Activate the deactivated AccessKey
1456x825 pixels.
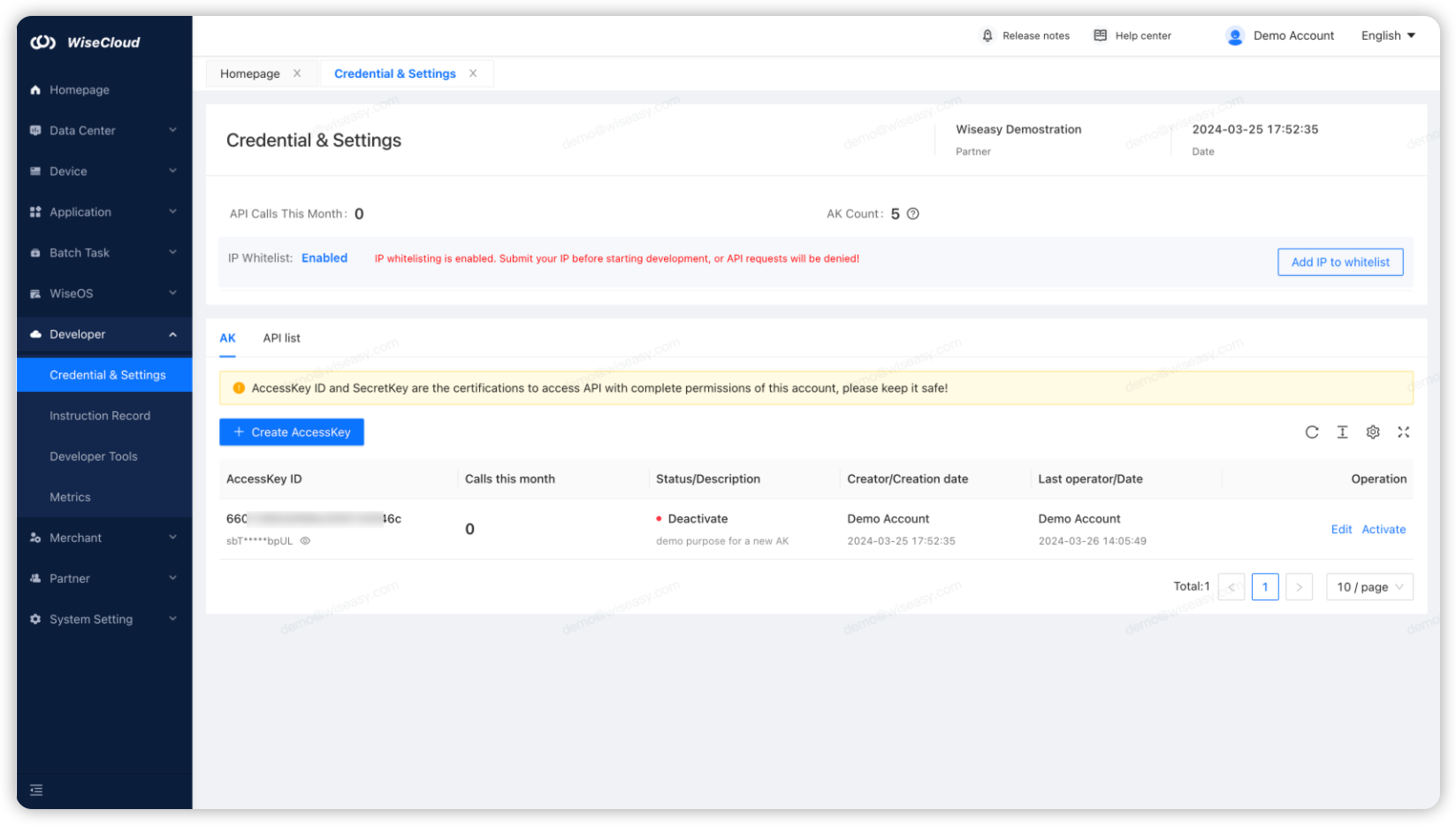pos(1384,530)
